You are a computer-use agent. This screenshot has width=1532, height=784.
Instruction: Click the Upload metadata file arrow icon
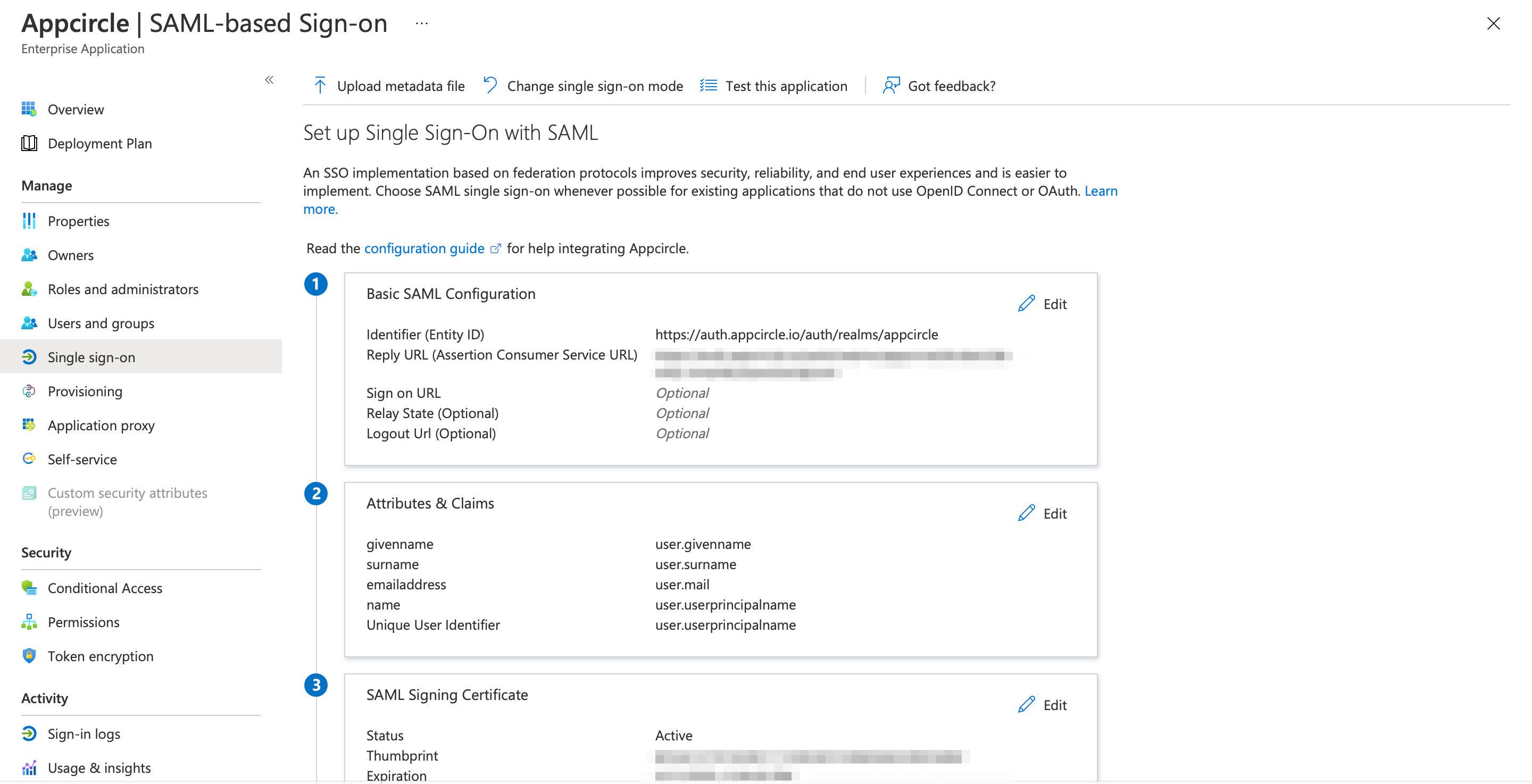pyautogui.click(x=320, y=86)
